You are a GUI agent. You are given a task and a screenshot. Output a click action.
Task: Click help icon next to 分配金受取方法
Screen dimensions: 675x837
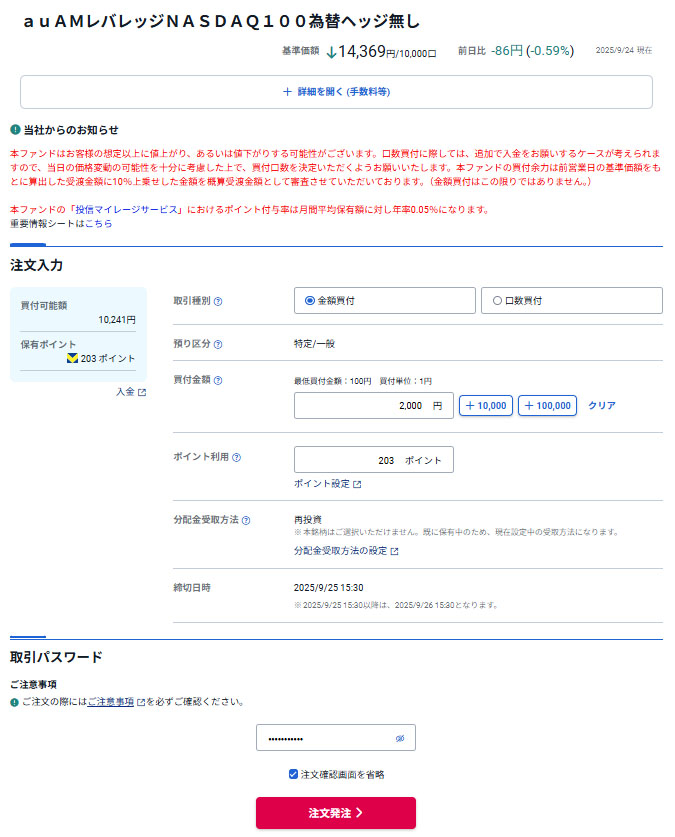pos(246,520)
